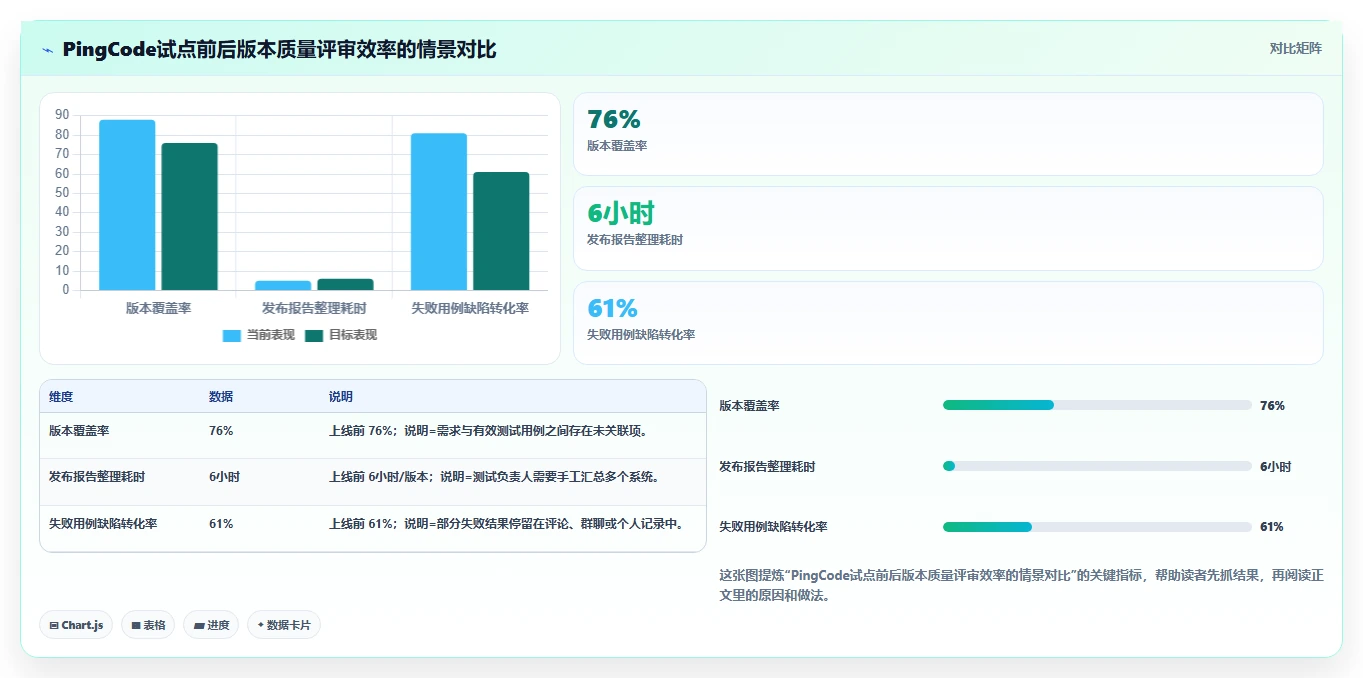Image resolution: width=1363 pixels, height=678 pixels.
Task: Click the title PingCode试点前后版本质量评审效率的情景对比
Action: click(279, 50)
